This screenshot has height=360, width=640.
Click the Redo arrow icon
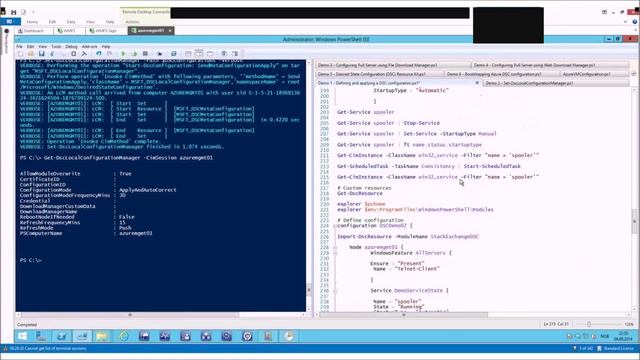pos(109,54)
